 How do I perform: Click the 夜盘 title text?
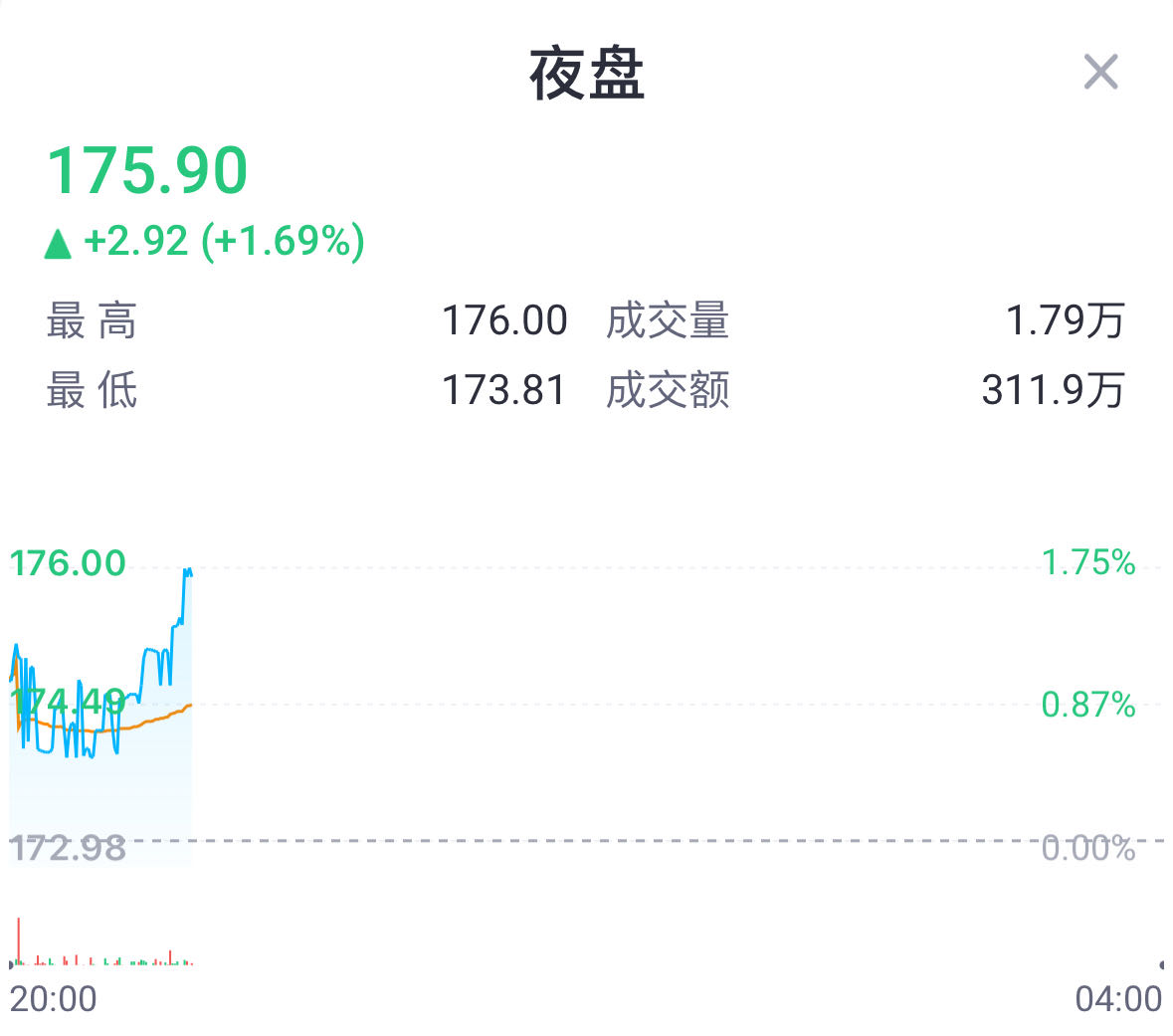587,75
